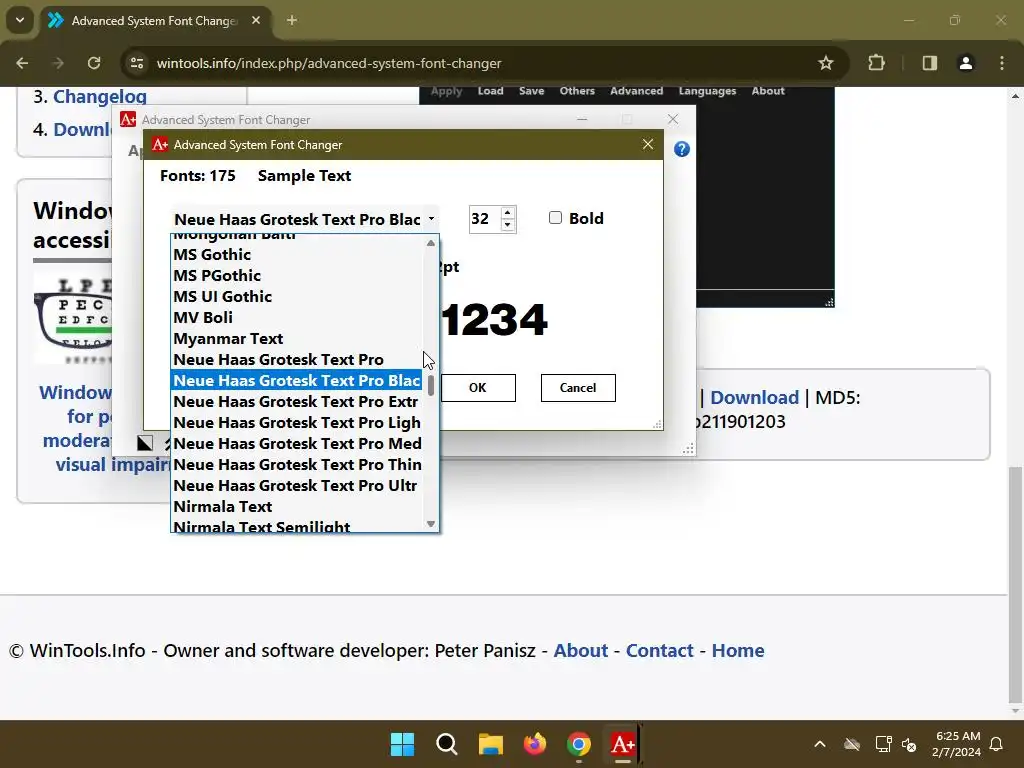Open File Explorer from taskbar

[490, 744]
